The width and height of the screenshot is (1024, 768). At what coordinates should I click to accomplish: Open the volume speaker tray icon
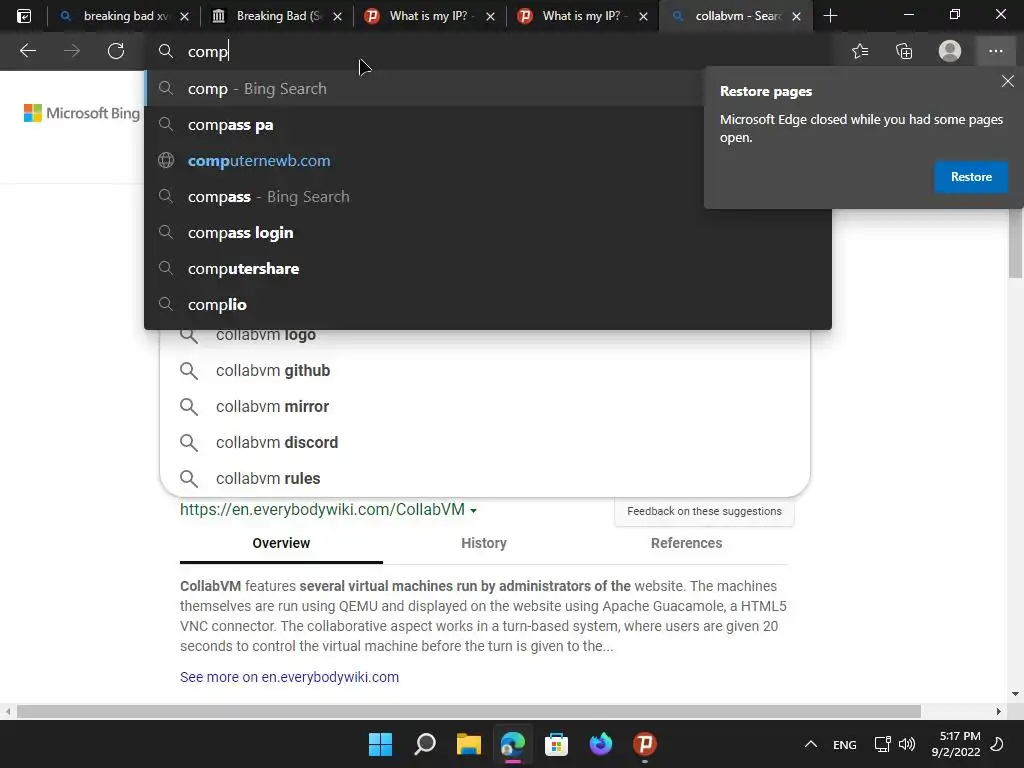(907, 744)
